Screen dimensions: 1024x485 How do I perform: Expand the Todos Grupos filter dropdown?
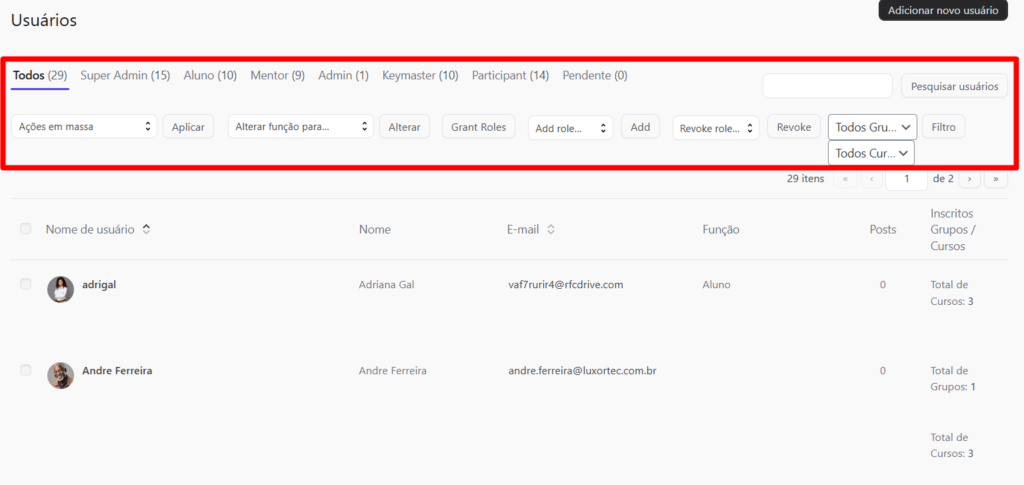pos(872,127)
